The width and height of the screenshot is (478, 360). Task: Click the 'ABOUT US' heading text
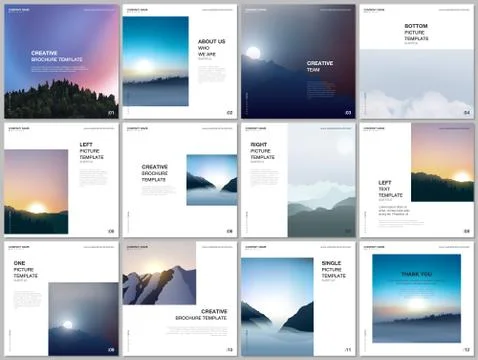(x=212, y=42)
